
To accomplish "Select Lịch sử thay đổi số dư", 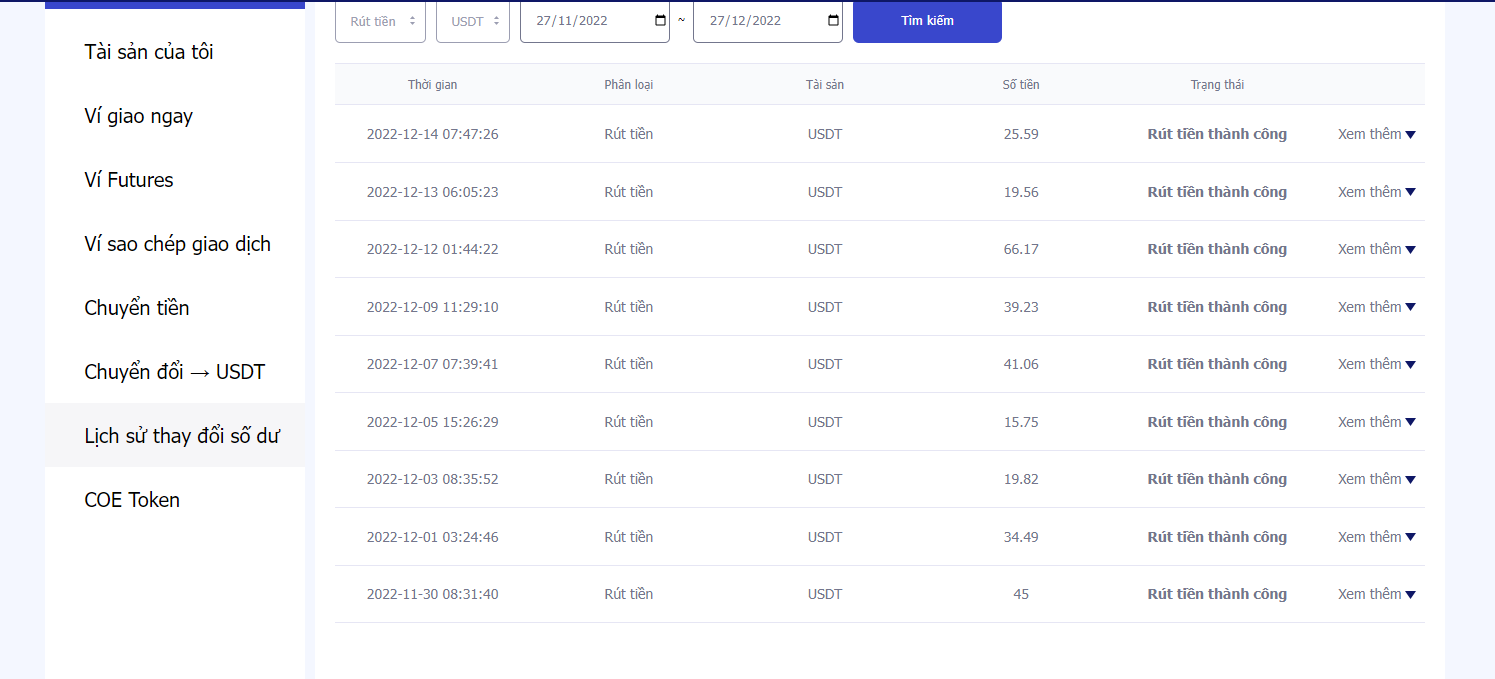I will pos(175,436).
